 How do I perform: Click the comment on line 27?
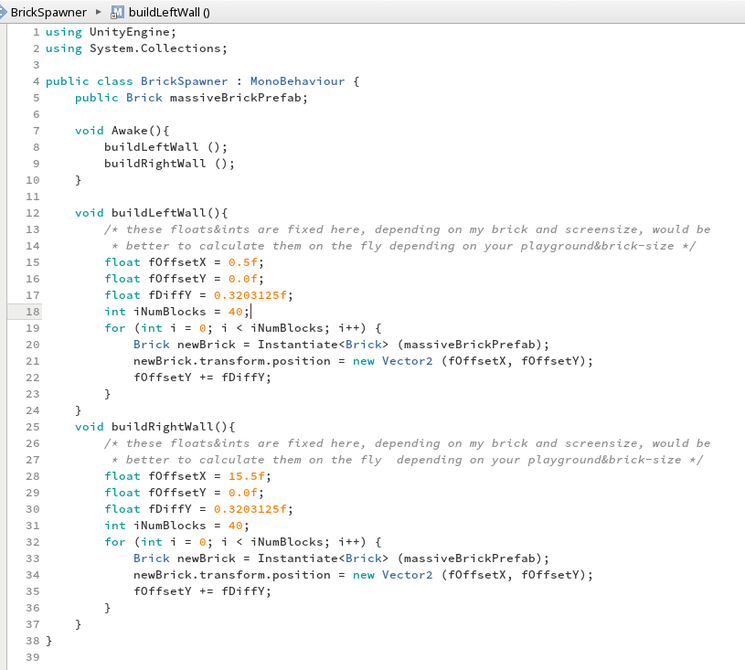[x=407, y=460]
